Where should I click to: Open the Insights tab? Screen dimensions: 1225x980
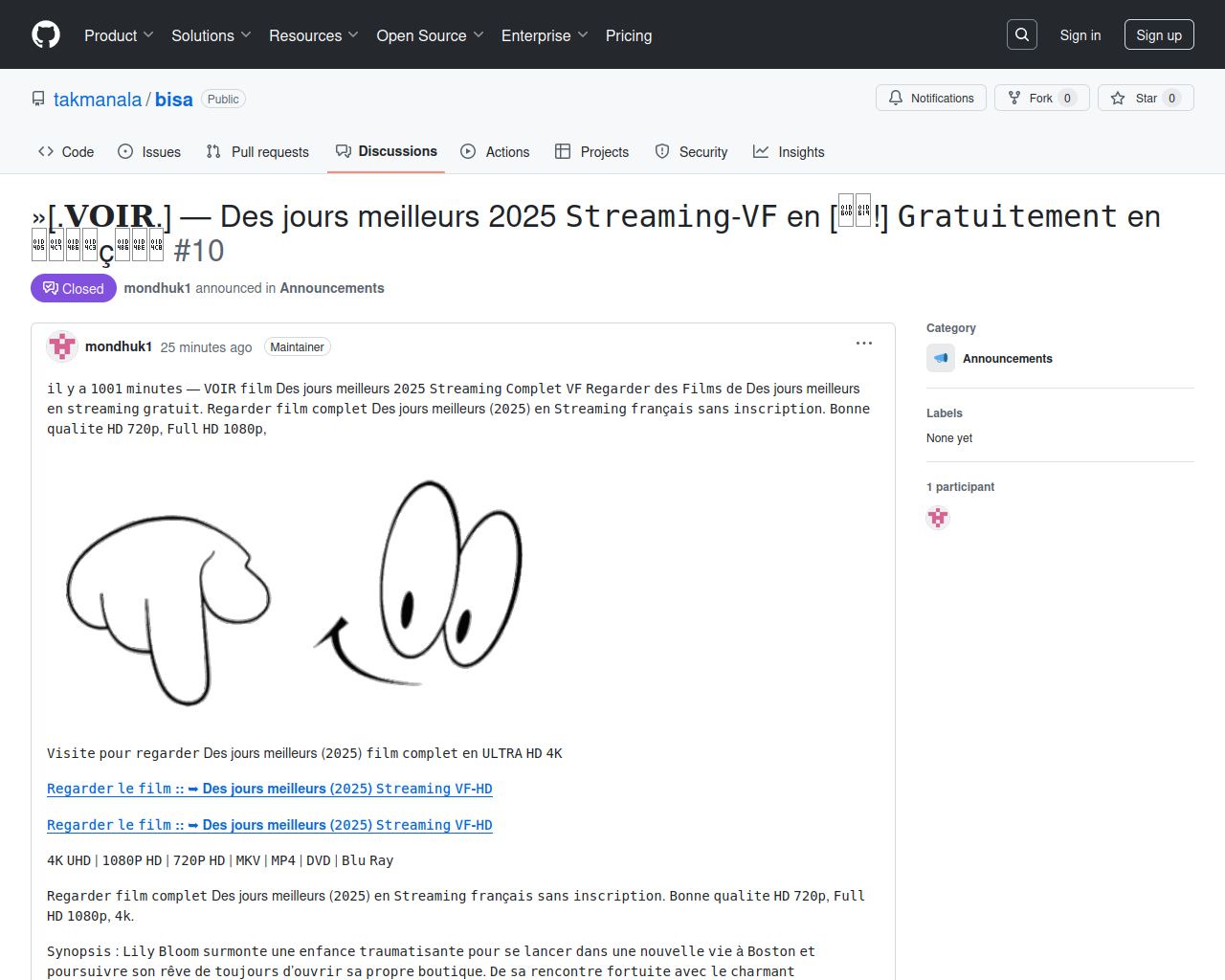[x=789, y=152]
